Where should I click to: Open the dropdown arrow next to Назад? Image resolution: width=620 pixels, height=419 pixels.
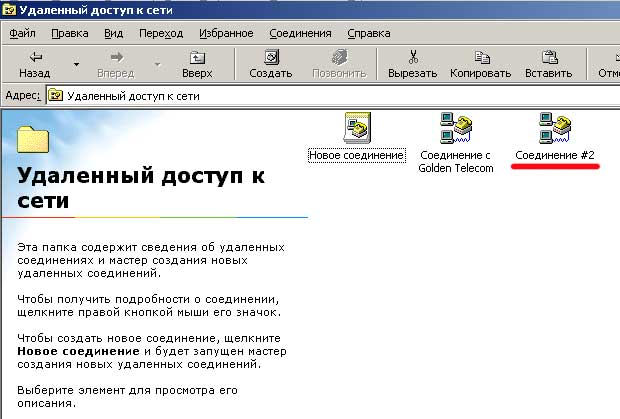[x=76, y=65]
